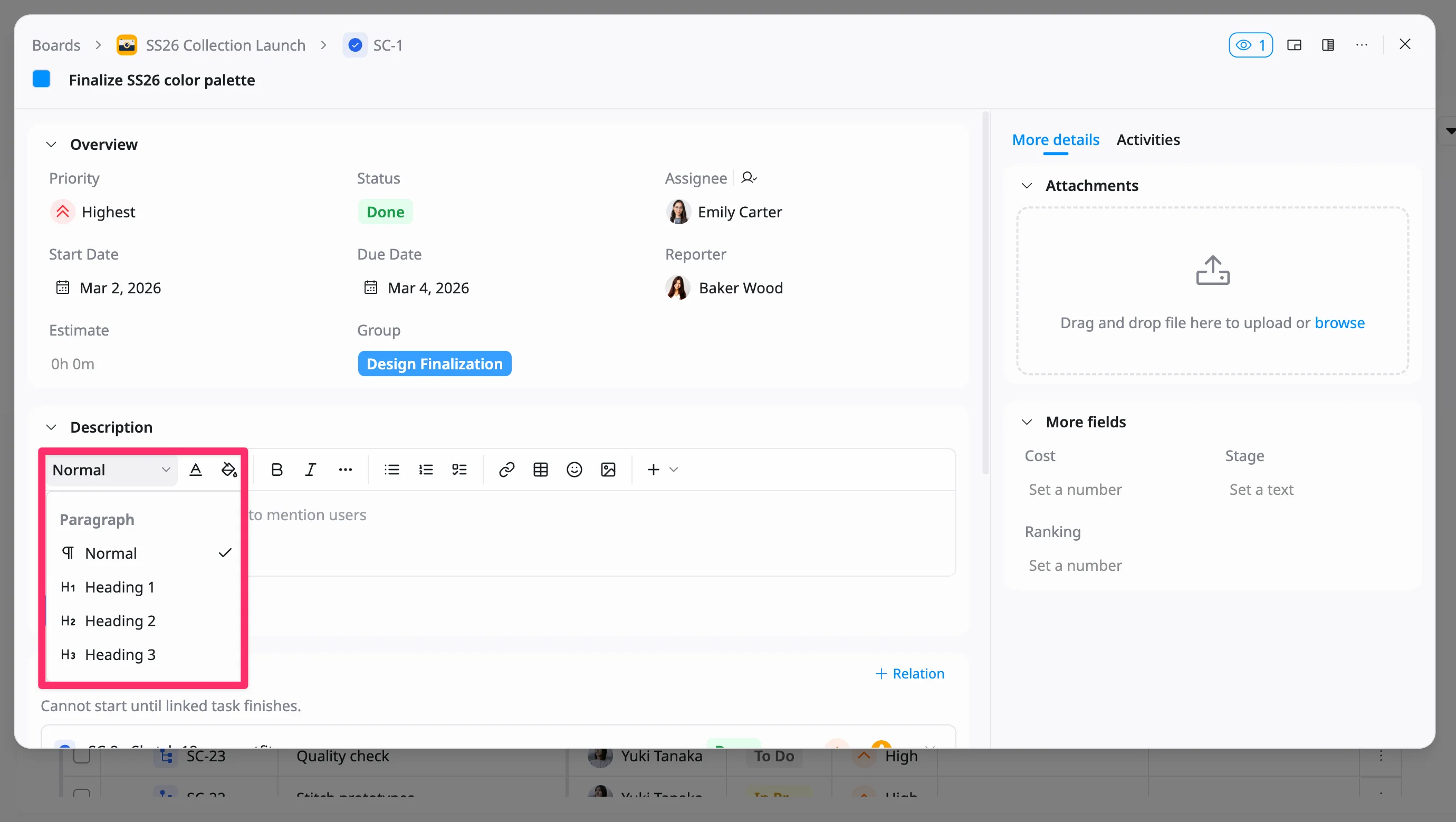
Task: Open the SC-23 row options menu
Action: [x=1380, y=756]
